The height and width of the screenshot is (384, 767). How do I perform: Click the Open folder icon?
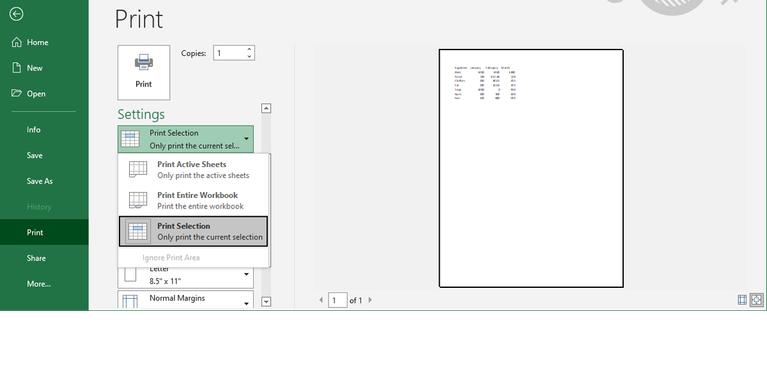point(17,93)
